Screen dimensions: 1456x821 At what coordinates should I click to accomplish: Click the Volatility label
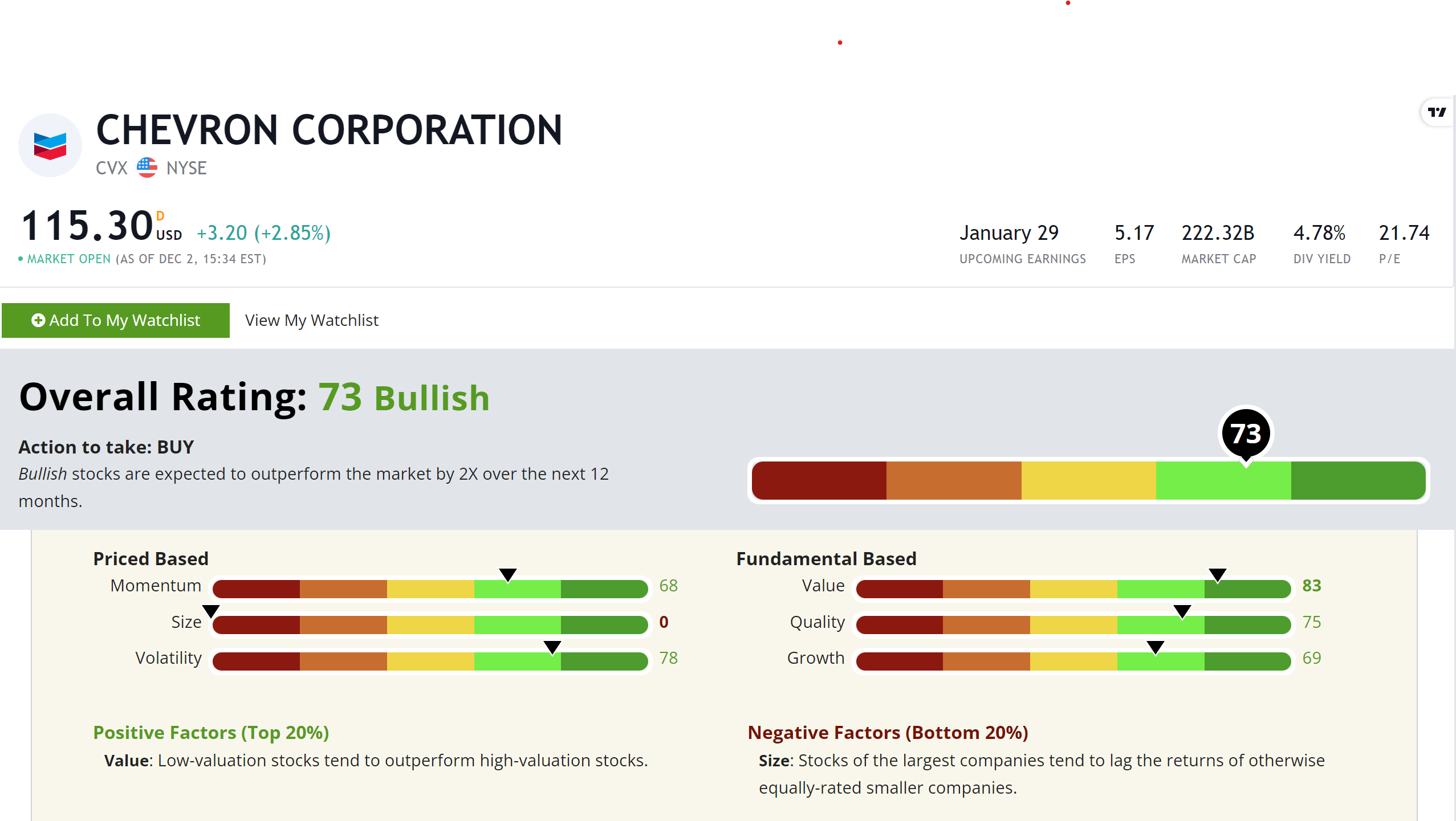pyautogui.click(x=169, y=658)
